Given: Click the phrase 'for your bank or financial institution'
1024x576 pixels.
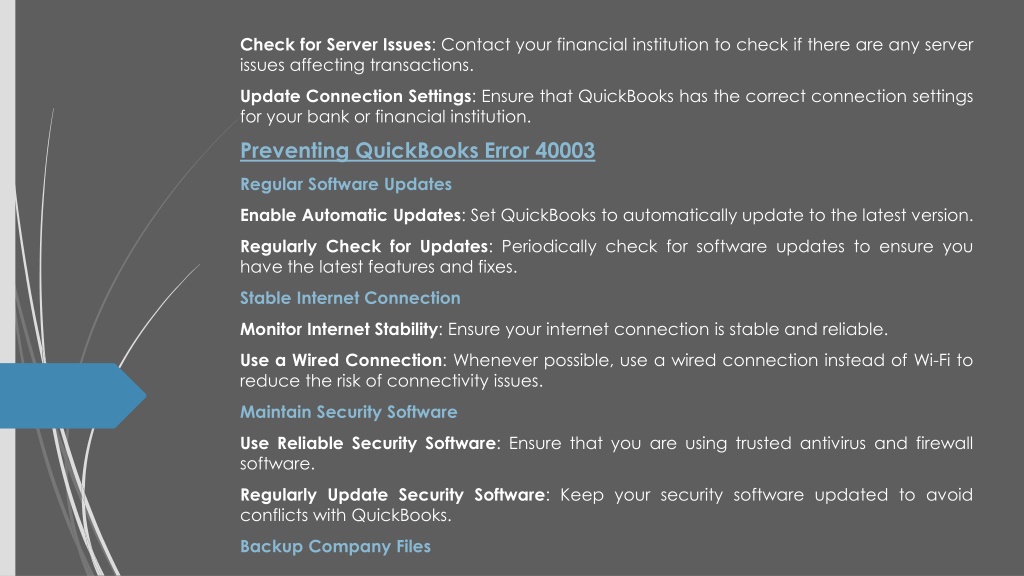Looking at the screenshot, I should pos(384,117).
